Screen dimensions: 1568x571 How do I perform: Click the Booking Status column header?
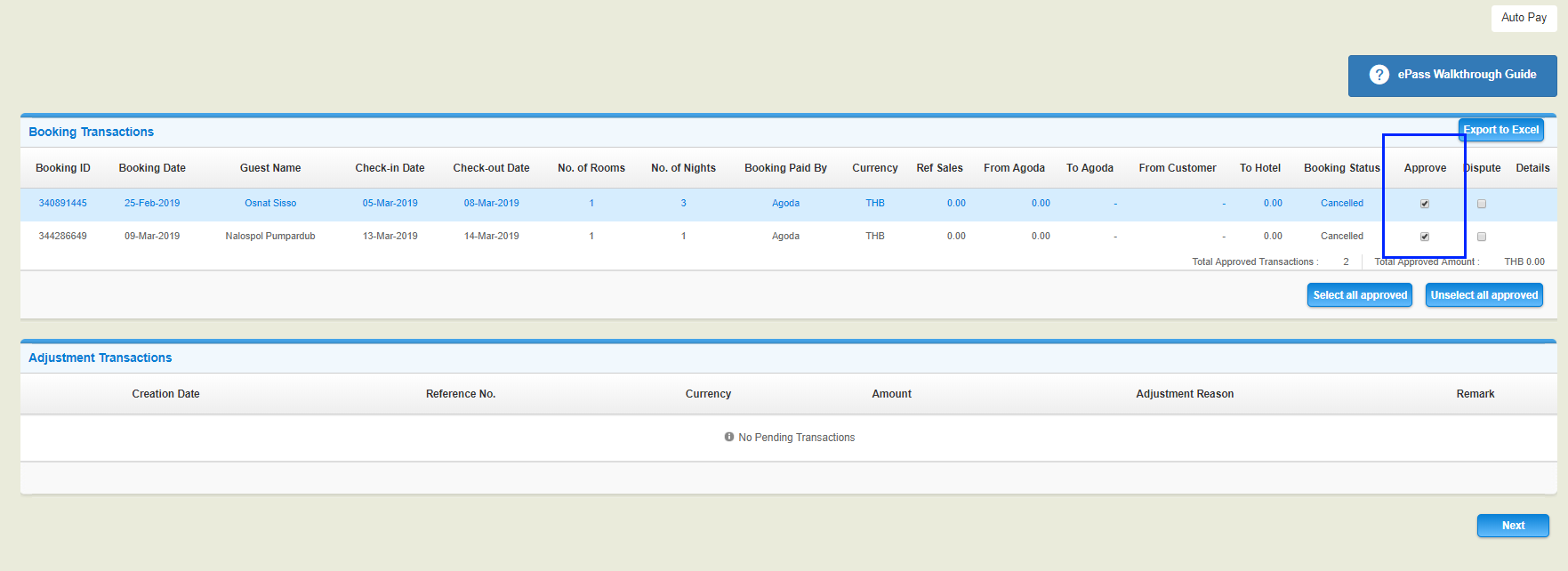(1341, 168)
